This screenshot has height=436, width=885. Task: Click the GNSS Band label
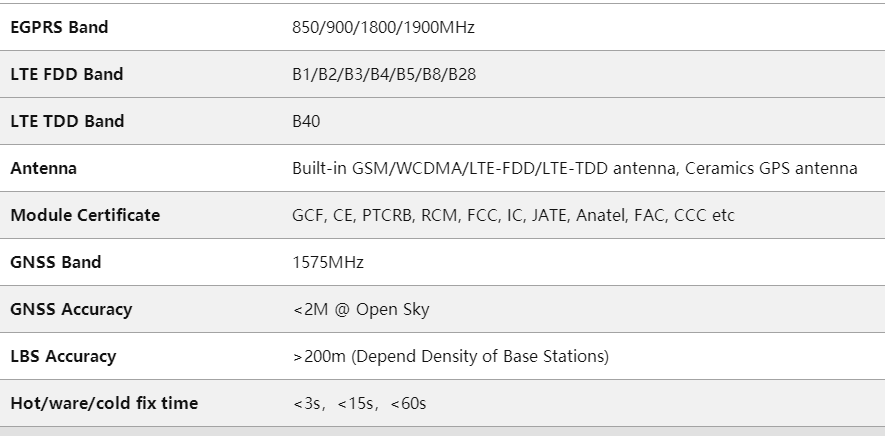[56, 262]
